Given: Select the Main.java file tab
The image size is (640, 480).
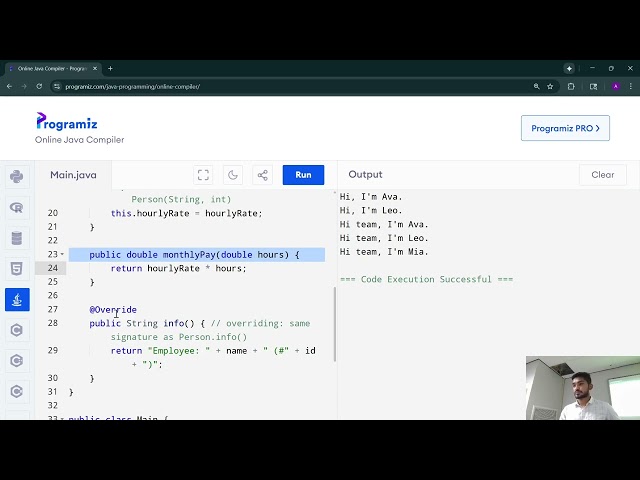Looking at the screenshot, I should [73, 175].
